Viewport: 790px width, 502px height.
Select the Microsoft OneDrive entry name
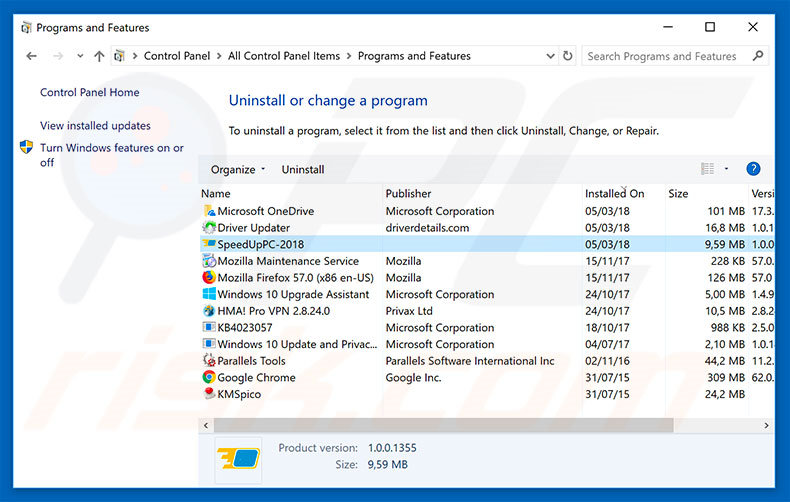point(266,211)
